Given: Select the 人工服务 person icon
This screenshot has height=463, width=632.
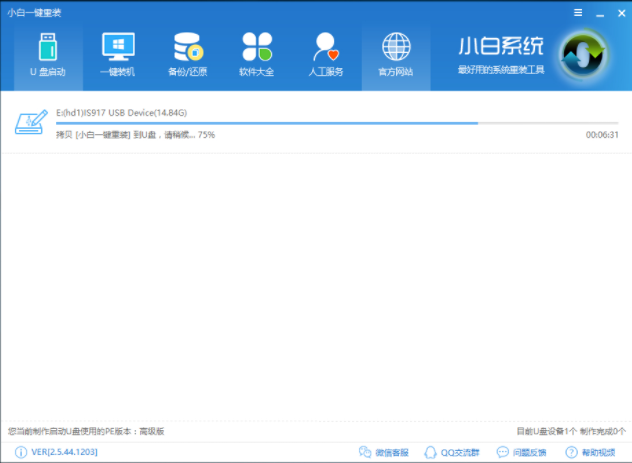Looking at the screenshot, I should (326, 48).
